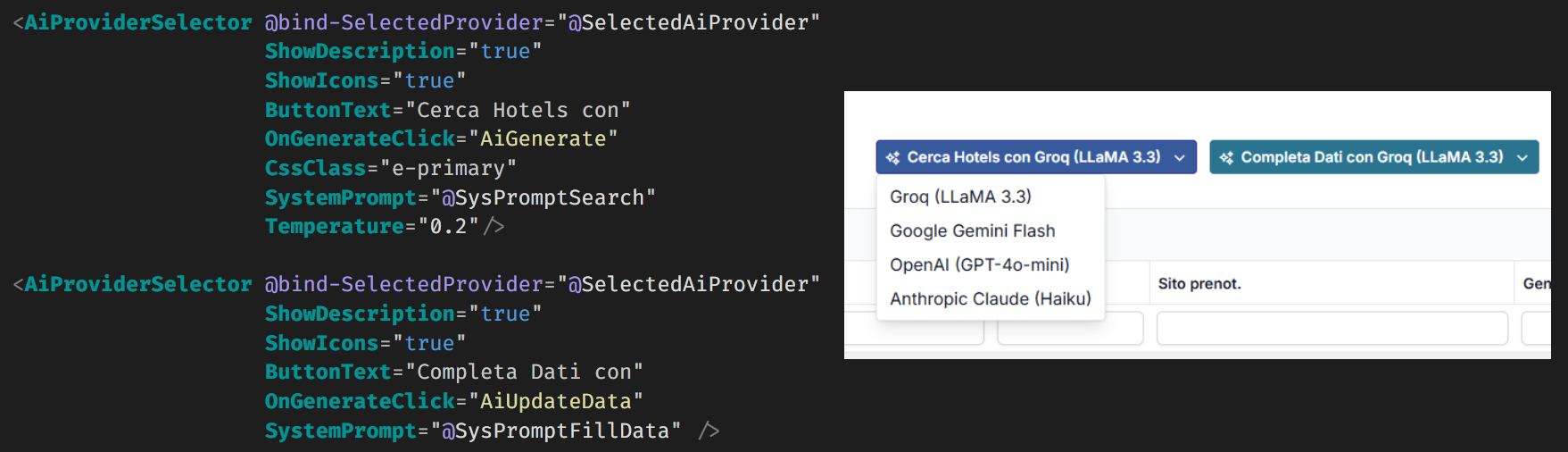Image resolution: width=1568 pixels, height=452 pixels.
Task: Expand the Completa Dati provider dropdown arrow
Action: [x=1522, y=158]
